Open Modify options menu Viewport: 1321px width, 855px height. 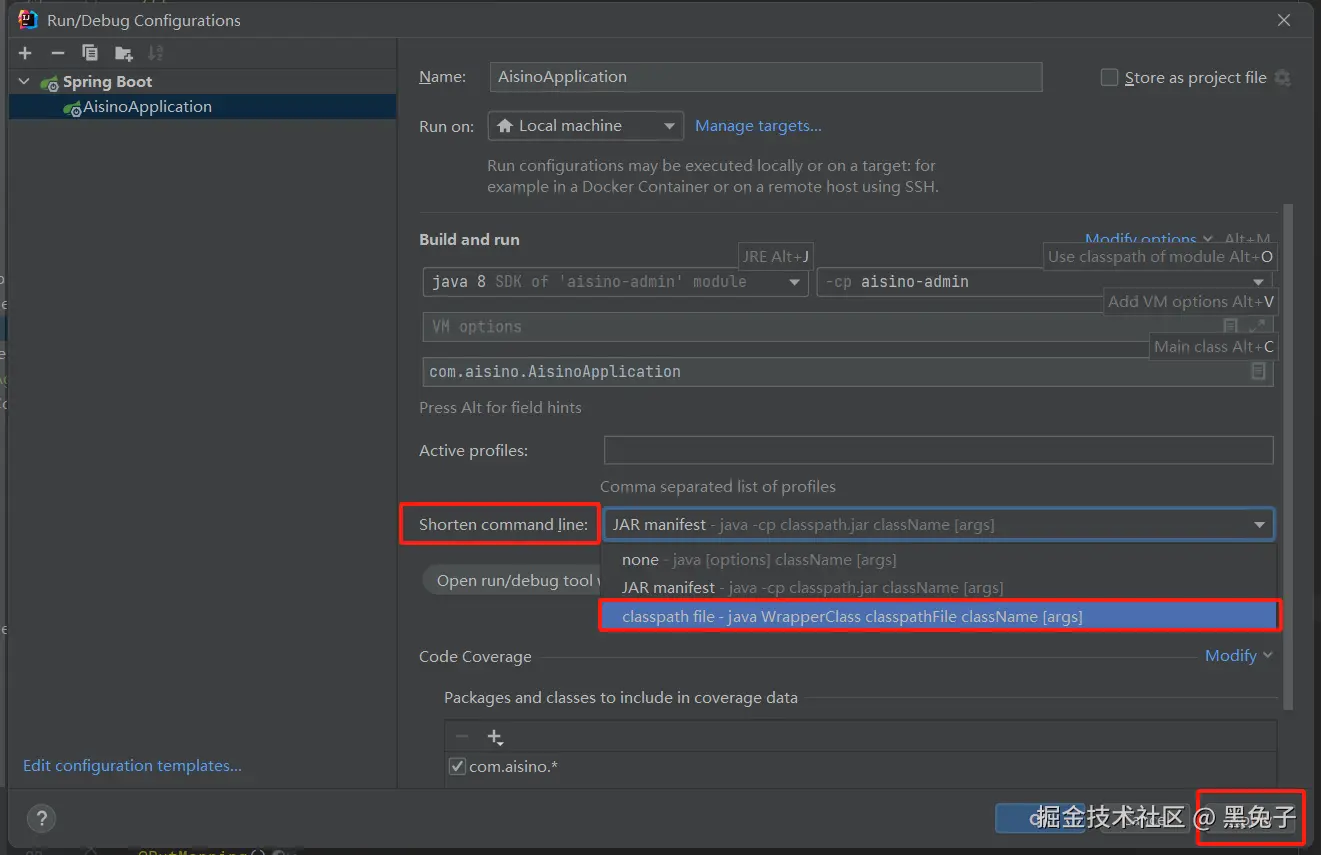click(x=1148, y=239)
